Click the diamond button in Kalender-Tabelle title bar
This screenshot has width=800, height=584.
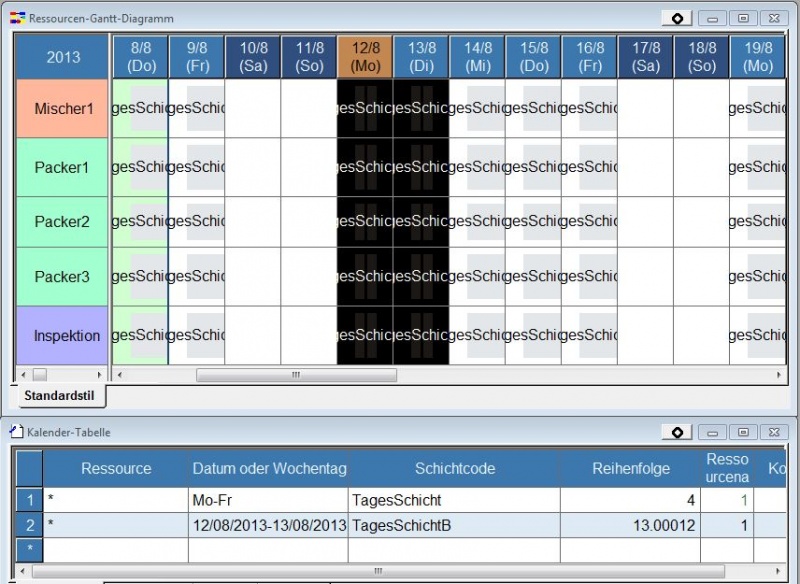677,432
